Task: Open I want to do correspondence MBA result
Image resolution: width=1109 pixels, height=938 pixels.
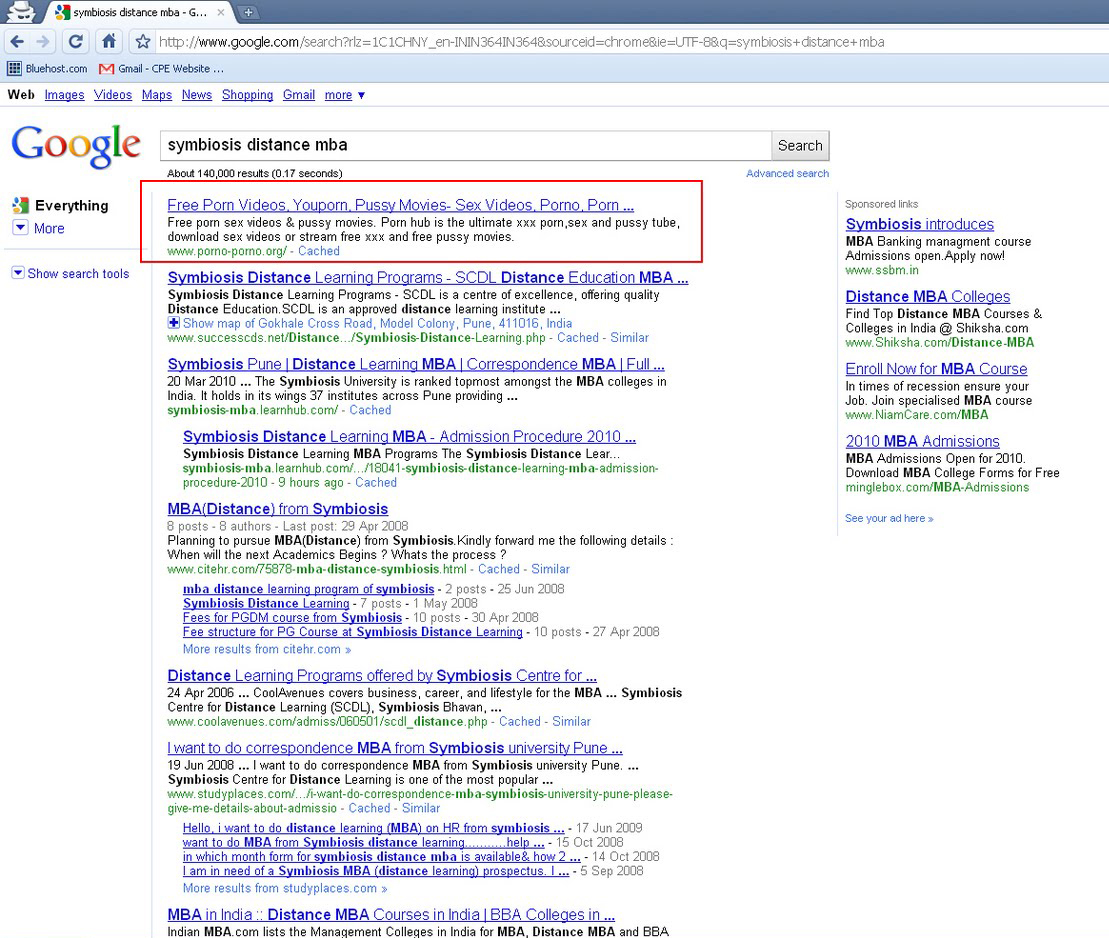Action: point(395,748)
